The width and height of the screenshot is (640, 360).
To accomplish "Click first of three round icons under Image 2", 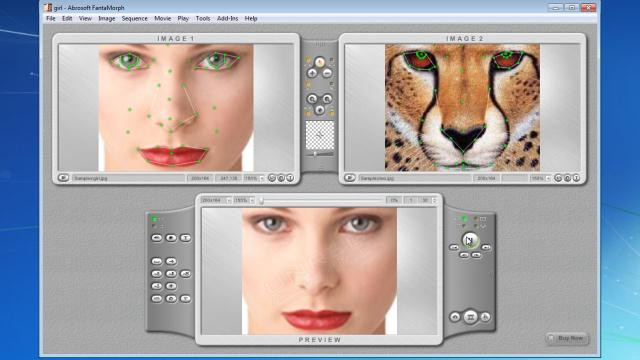I will point(558,178).
